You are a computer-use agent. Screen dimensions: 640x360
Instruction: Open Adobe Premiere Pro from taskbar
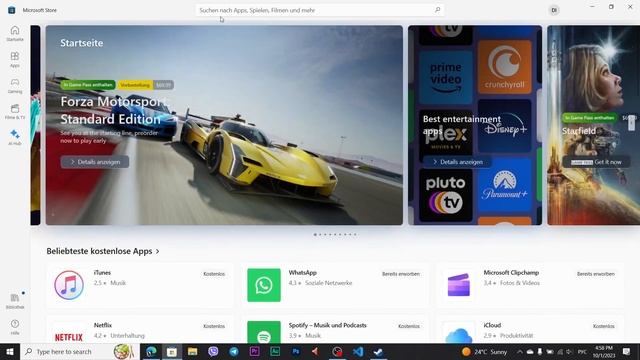pyautogui.click(x=254, y=351)
